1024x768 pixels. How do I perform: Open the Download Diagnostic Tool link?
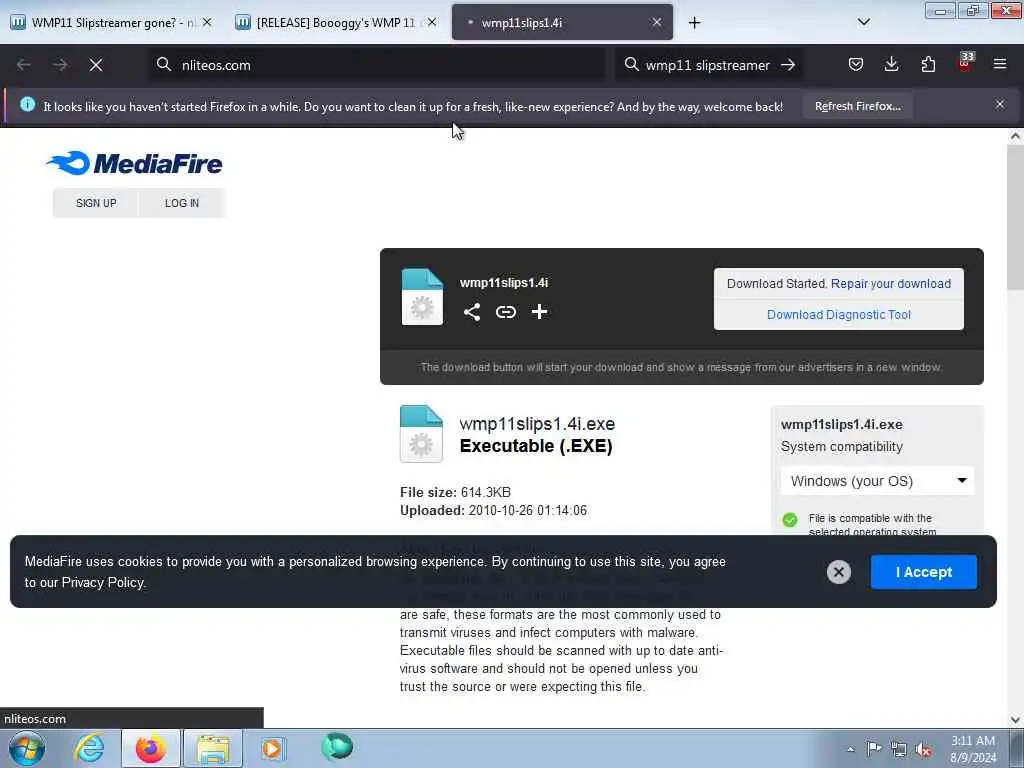point(839,315)
